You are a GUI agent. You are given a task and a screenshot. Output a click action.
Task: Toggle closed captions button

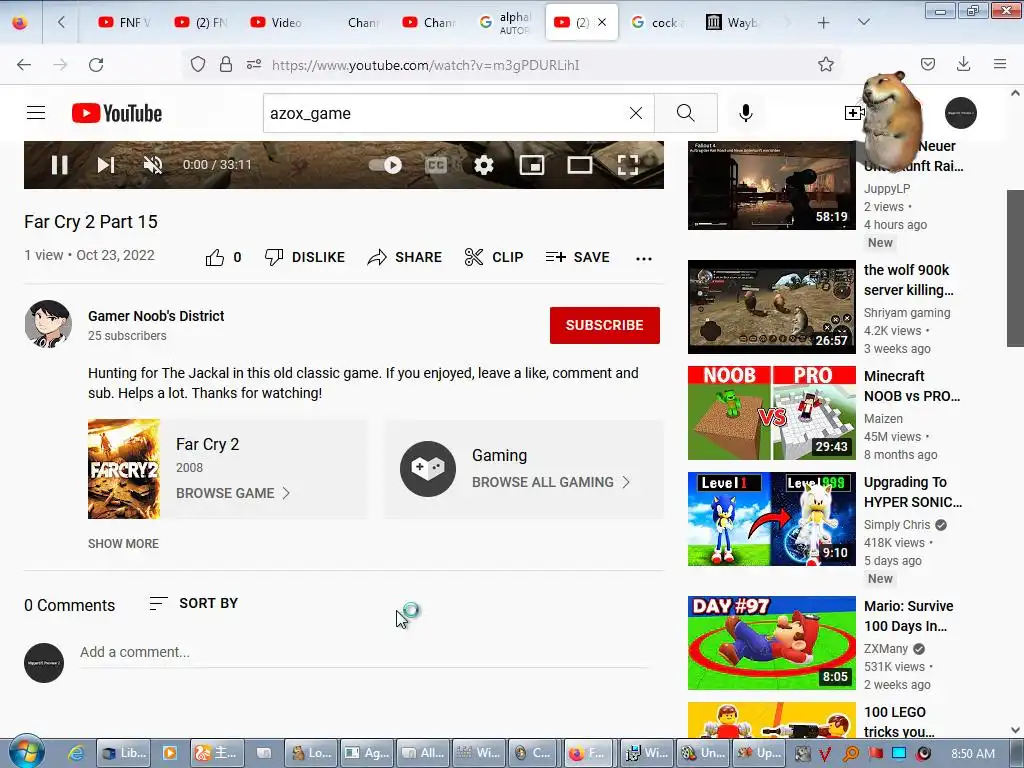pyautogui.click(x=436, y=165)
